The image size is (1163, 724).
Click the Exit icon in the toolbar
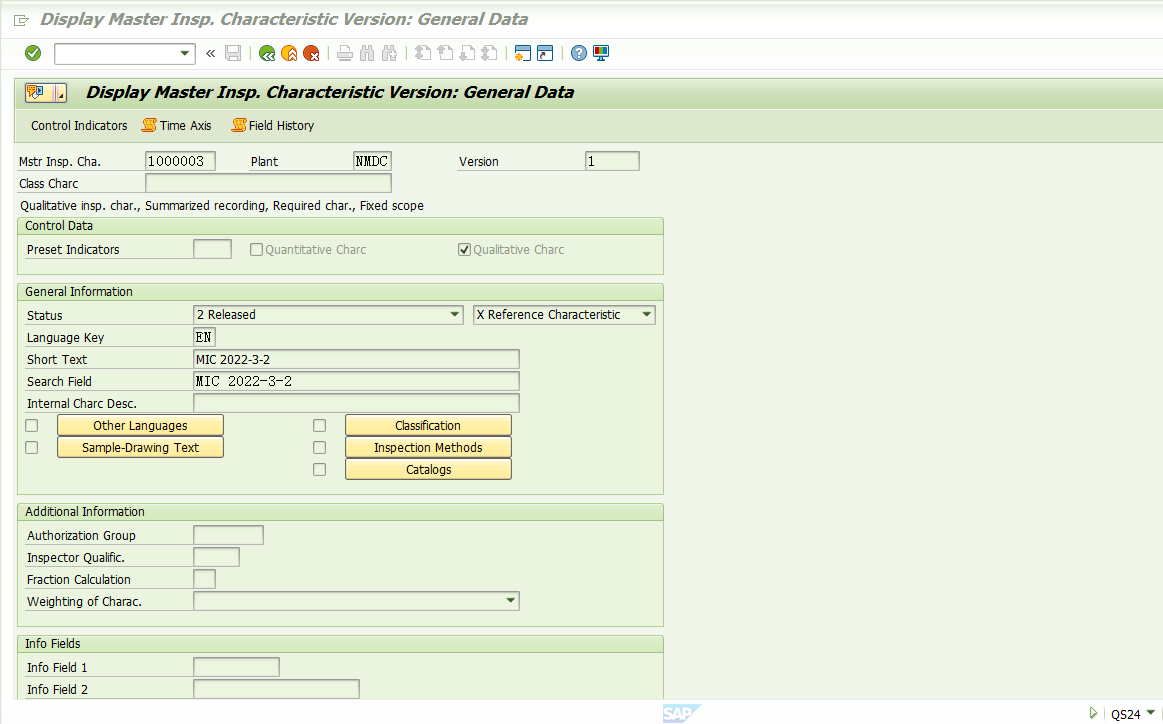[288, 53]
